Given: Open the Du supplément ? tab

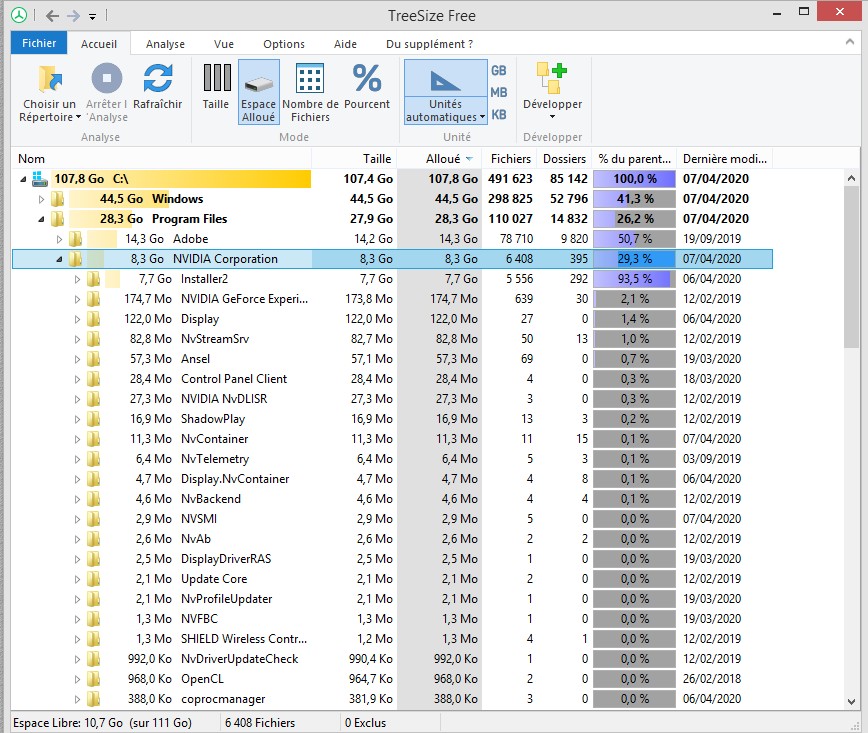Looking at the screenshot, I should pyautogui.click(x=430, y=44).
